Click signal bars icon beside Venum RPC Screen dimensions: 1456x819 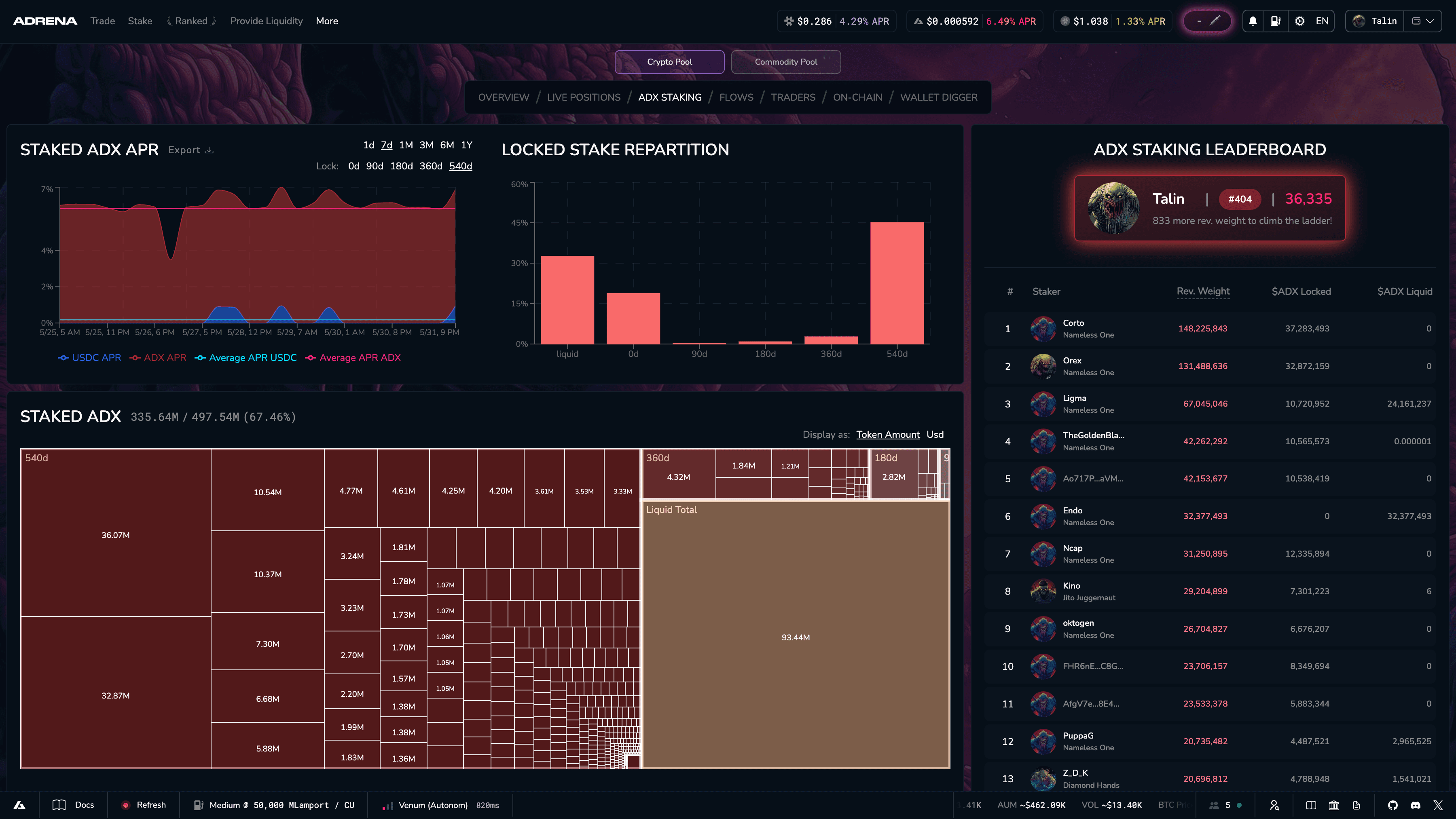click(x=388, y=805)
